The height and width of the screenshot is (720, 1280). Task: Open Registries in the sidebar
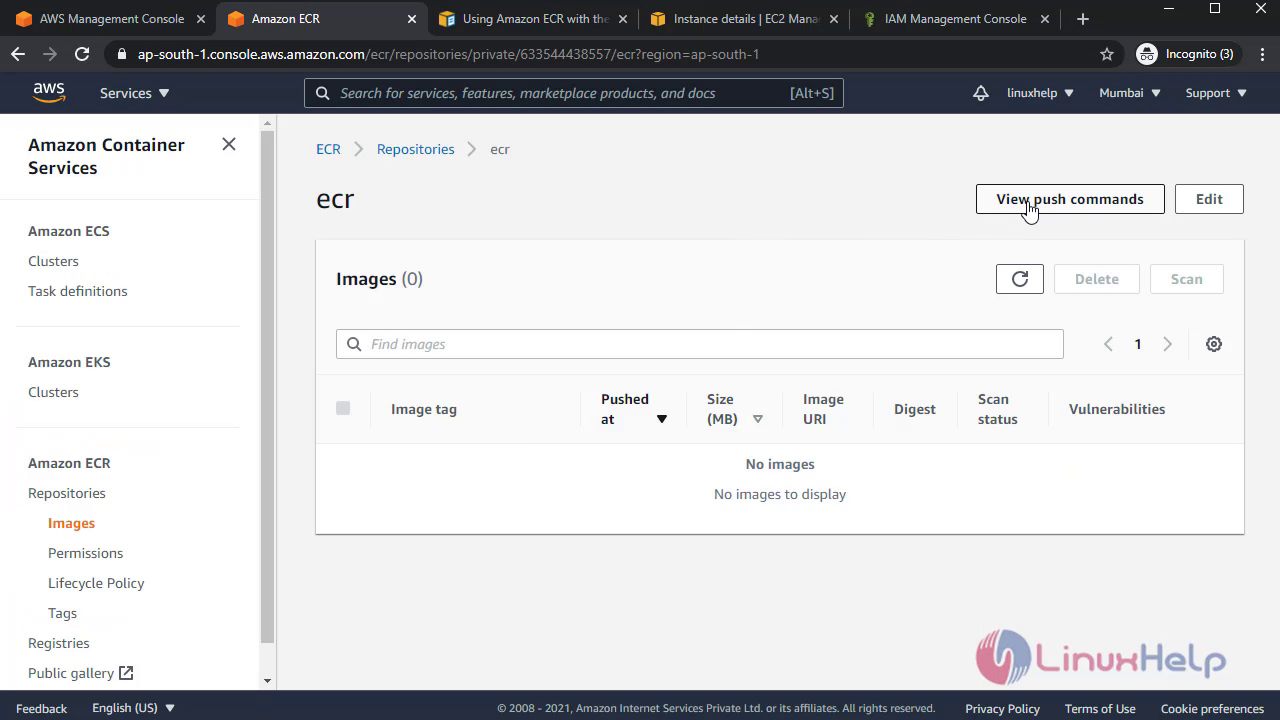(x=58, y=643)
